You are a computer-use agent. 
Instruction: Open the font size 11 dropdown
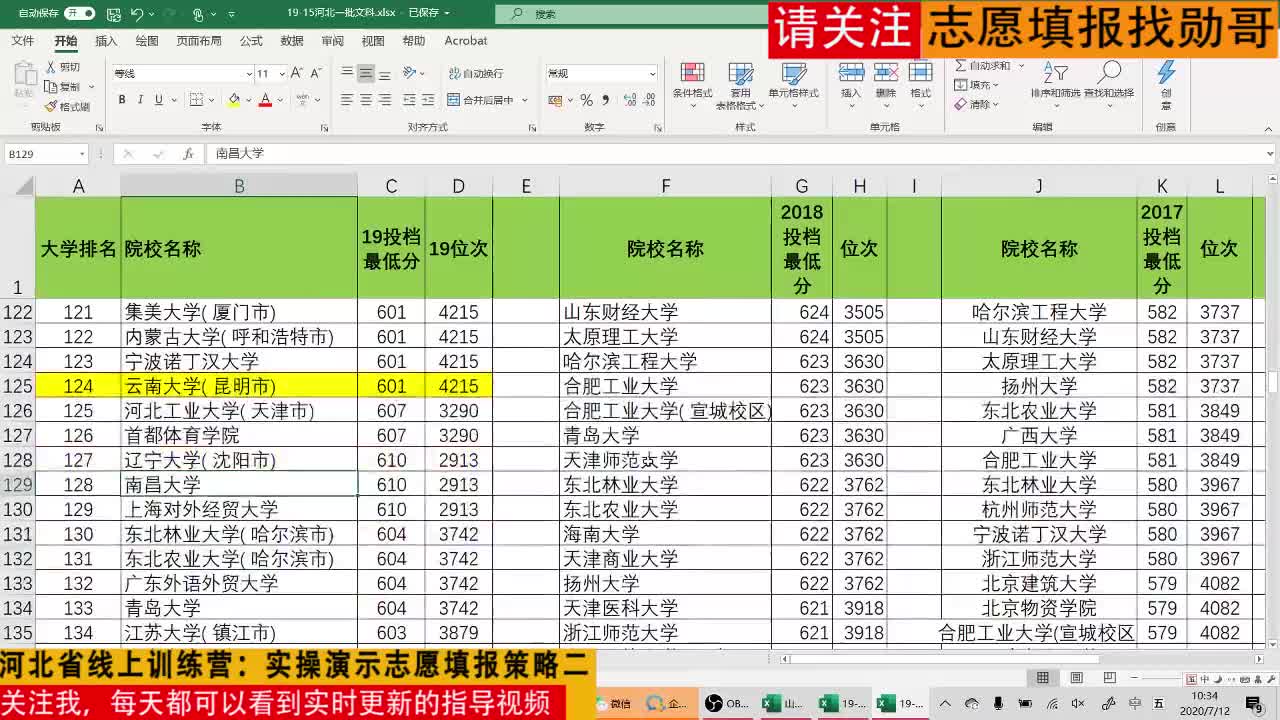(x=283, y=74)
